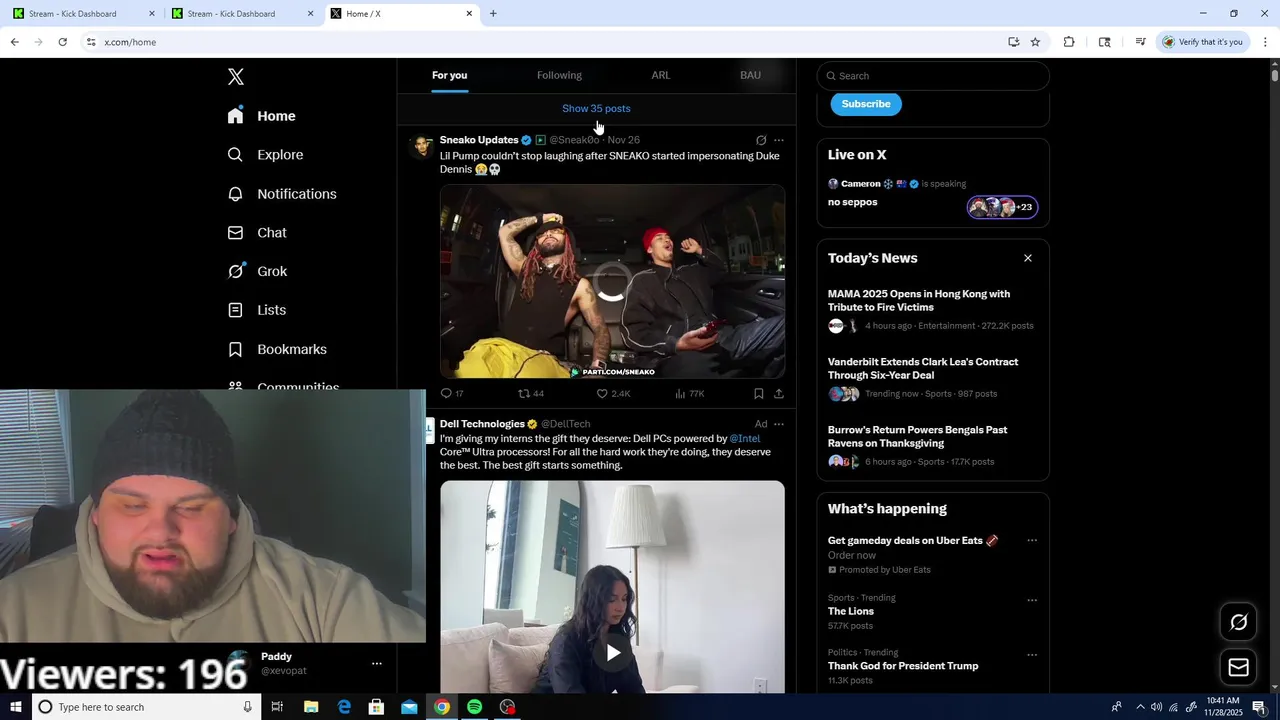1280x720 pixels.
Task: View analytics of the Sneako post
Action: (689, 394)
